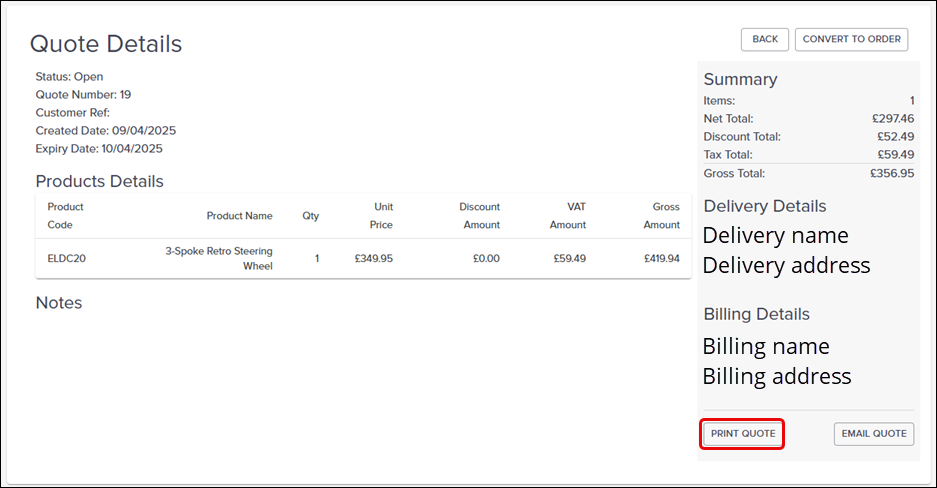Click the Billing name text

point(766,346)
